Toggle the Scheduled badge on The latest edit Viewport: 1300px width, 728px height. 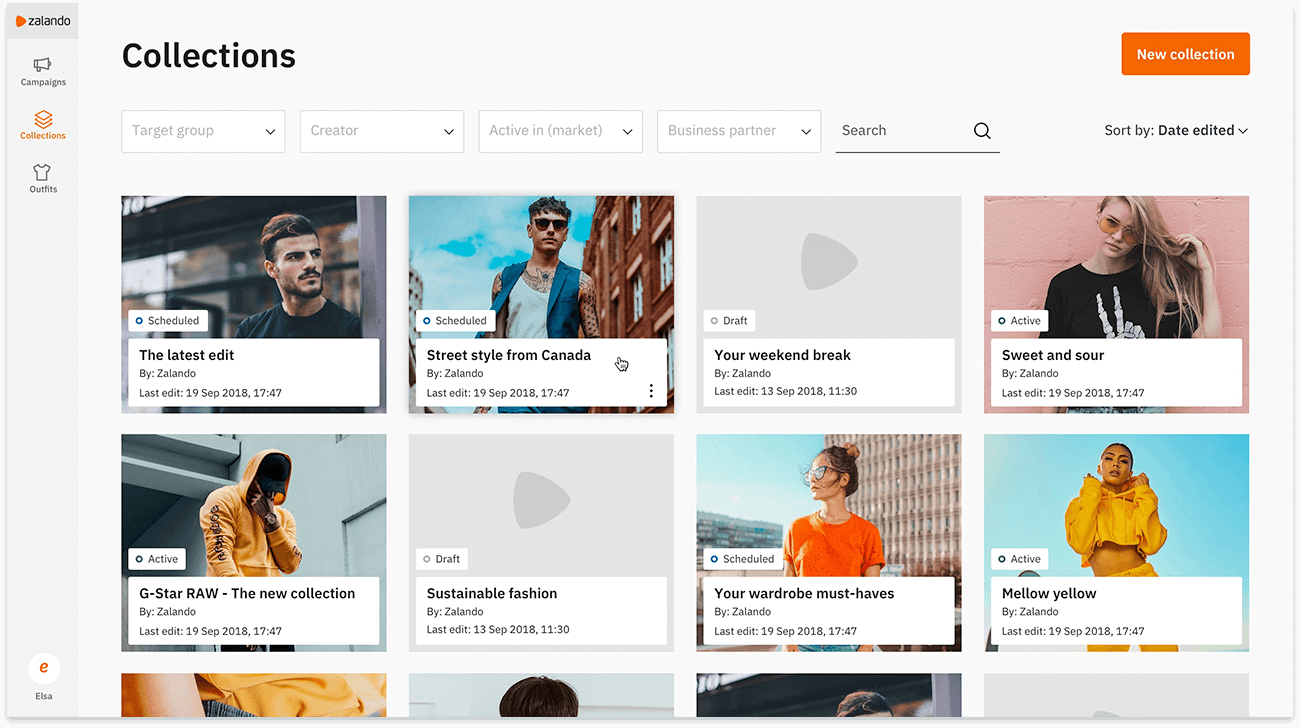point(167,320)
